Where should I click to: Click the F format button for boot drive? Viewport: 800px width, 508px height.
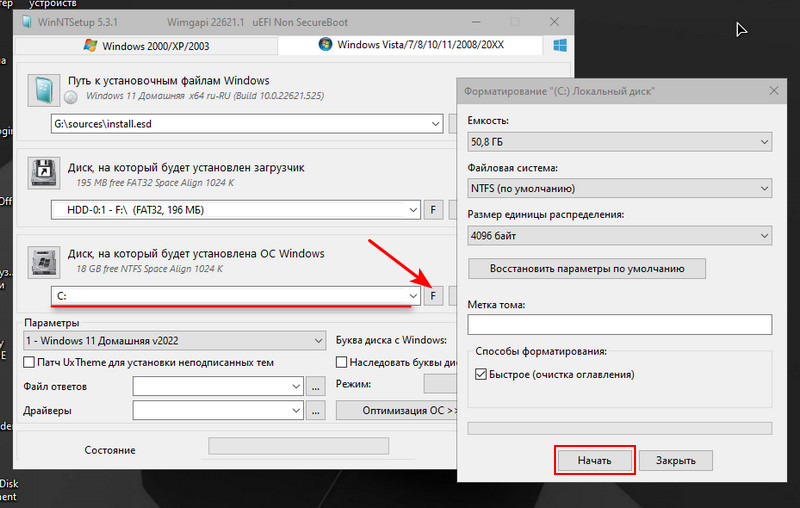[x=433, y=210]
